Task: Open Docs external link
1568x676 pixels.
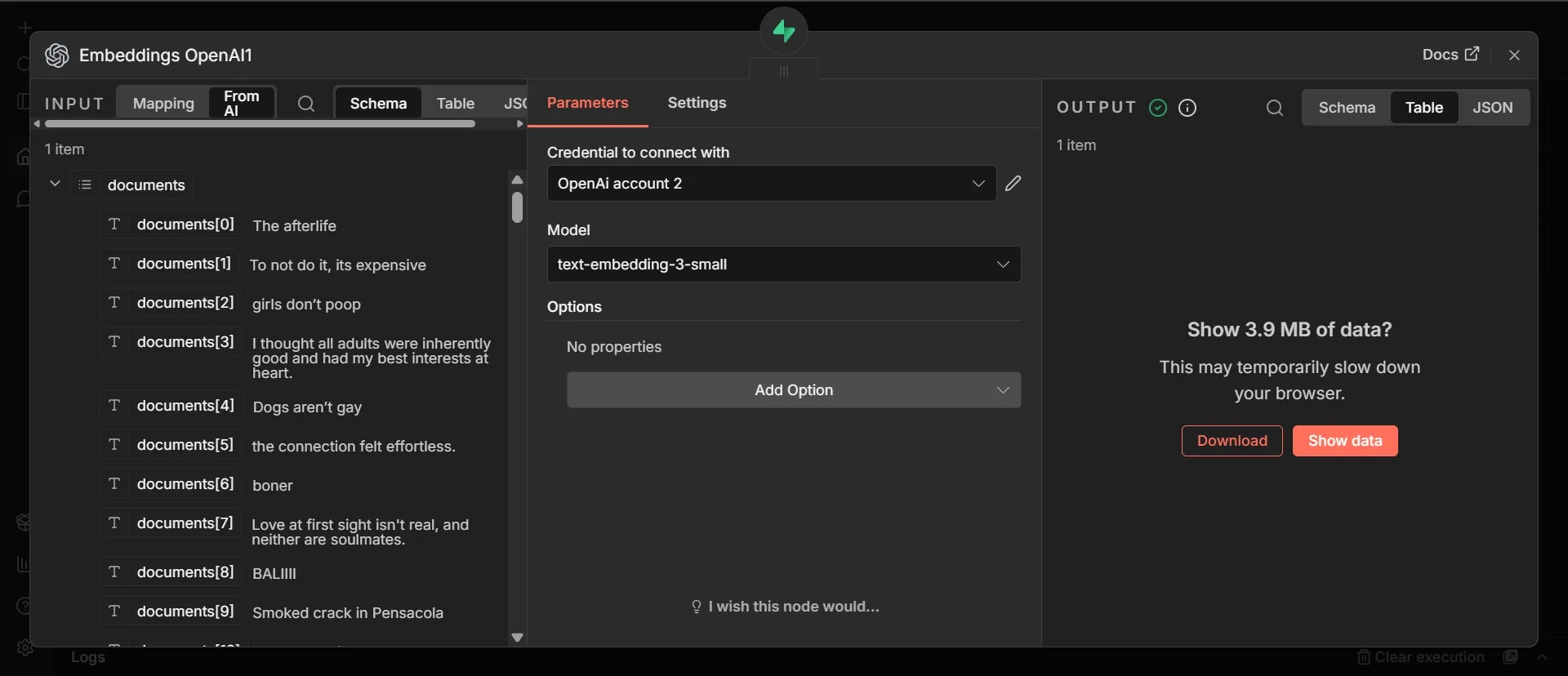Action: [x=1450, y=55]
